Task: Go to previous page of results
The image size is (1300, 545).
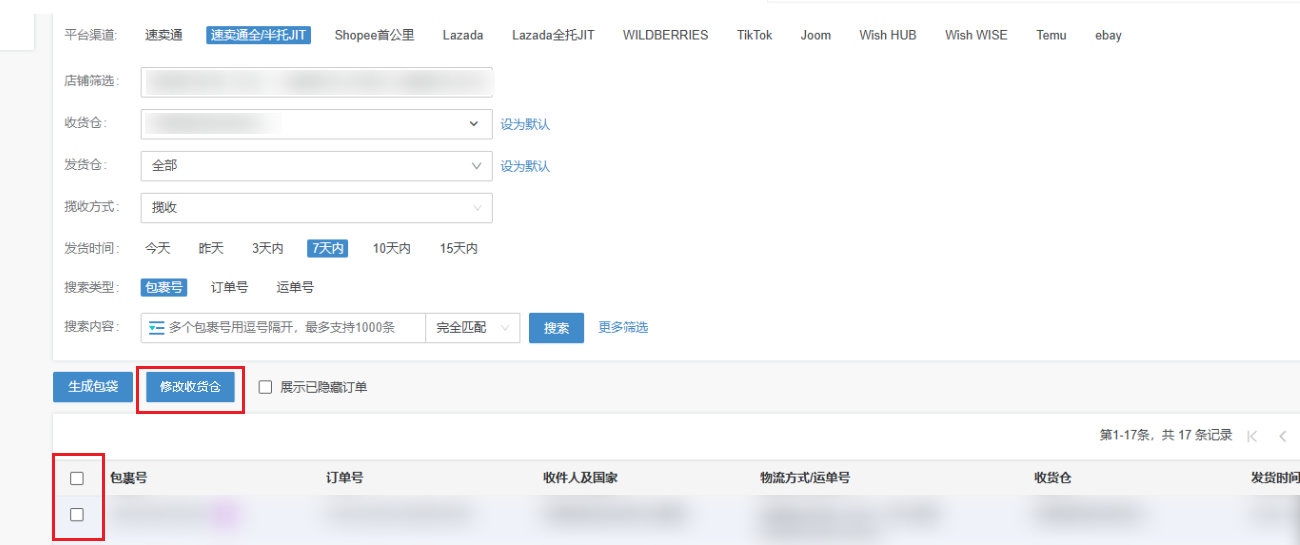Action: [x=1282, y=436]
